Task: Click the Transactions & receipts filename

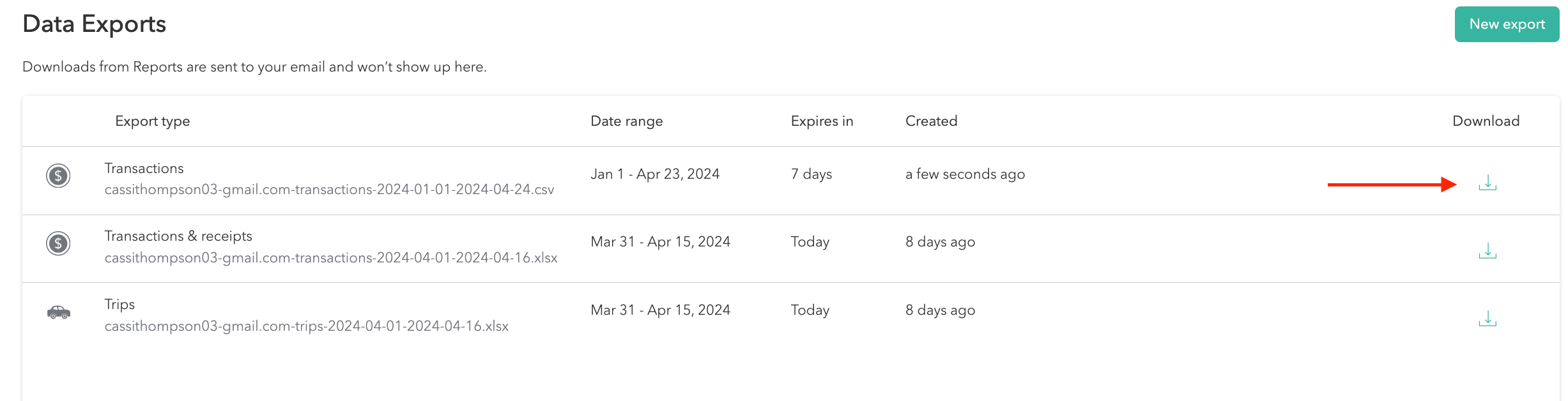Action: (x=332, y=257)
